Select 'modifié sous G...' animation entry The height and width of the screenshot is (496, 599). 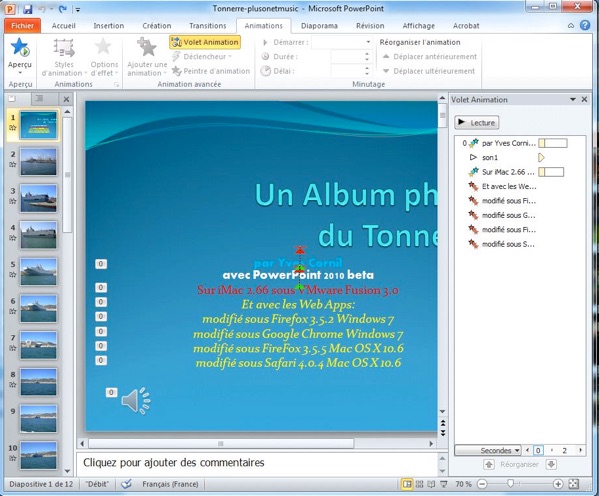(x=521, y=215)
